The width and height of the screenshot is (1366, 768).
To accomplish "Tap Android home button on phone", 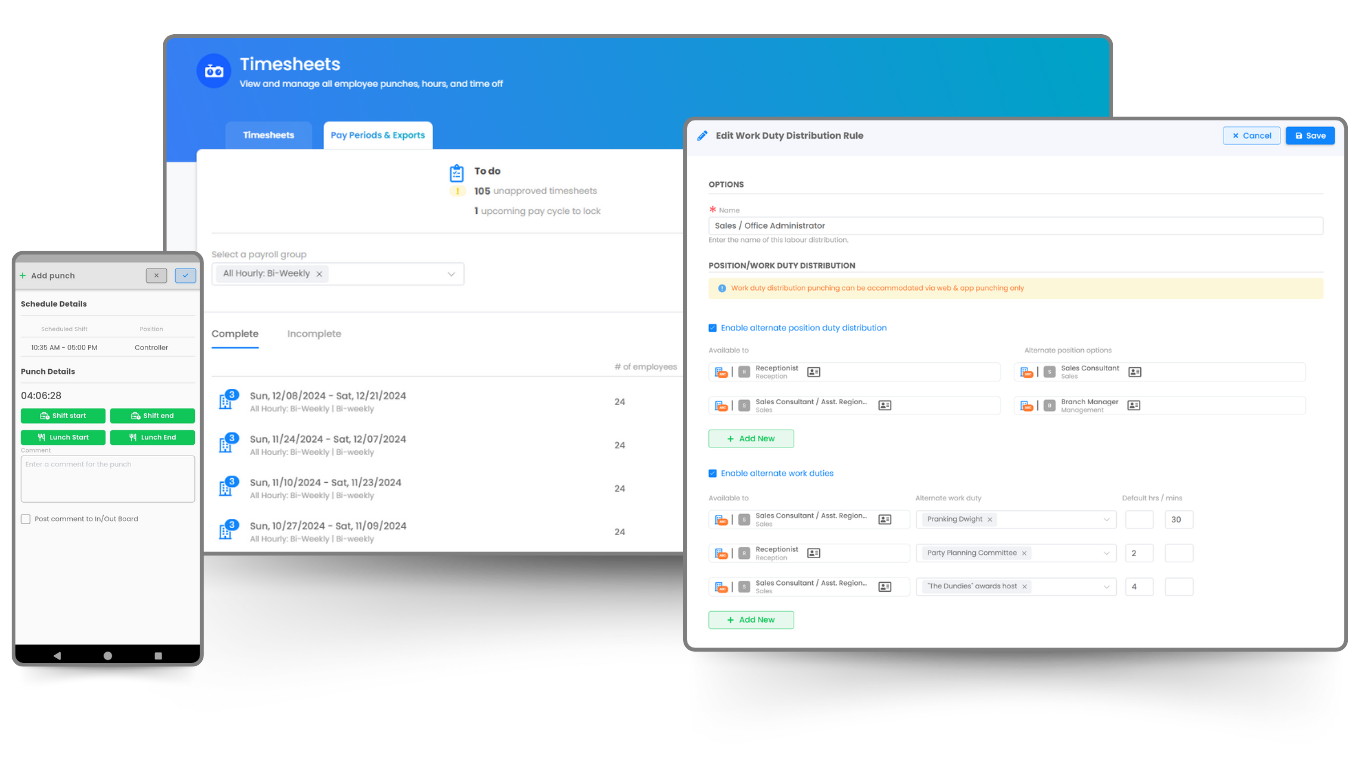I will point(108,655).
